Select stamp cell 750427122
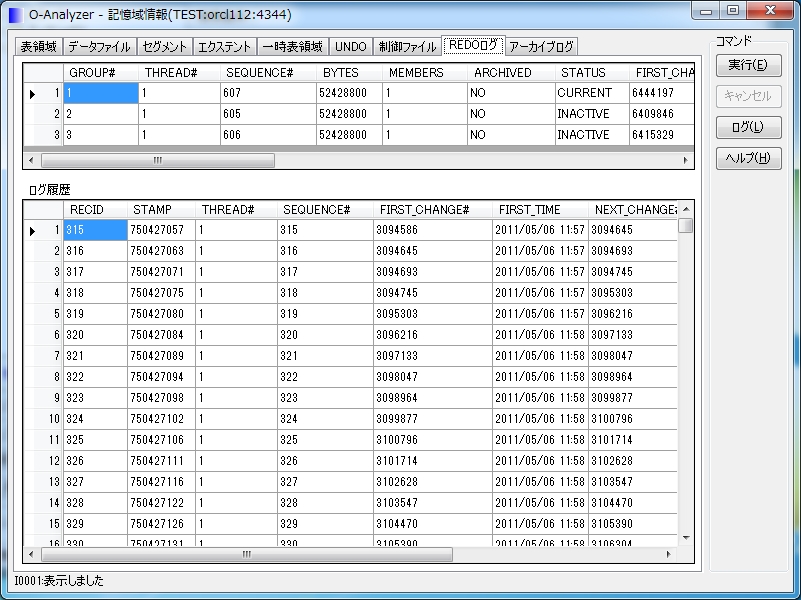The width and height of the screenshot is (801, 600). tap(161, 502)
